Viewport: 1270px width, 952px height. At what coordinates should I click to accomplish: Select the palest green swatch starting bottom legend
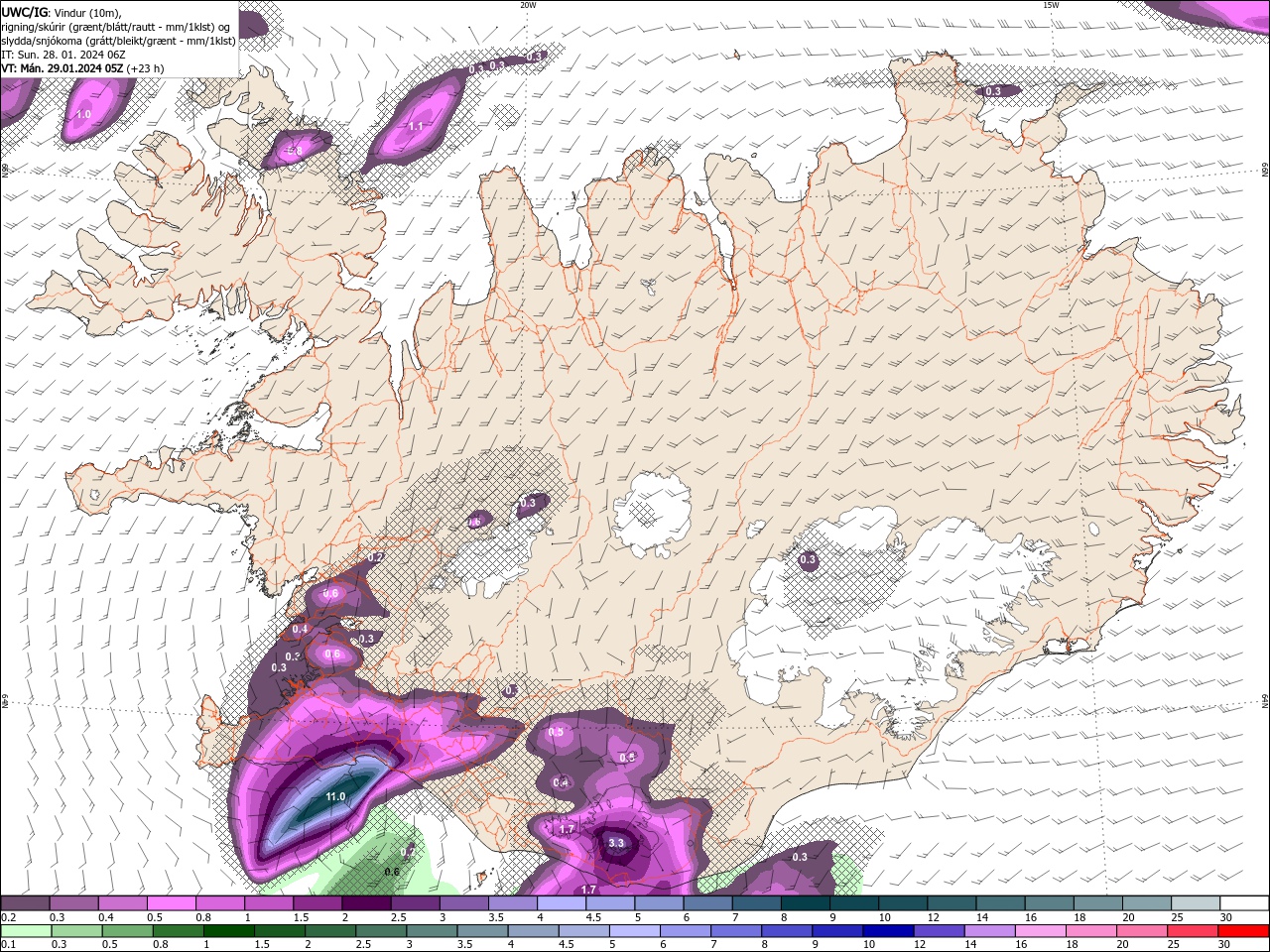click(25, 931)
